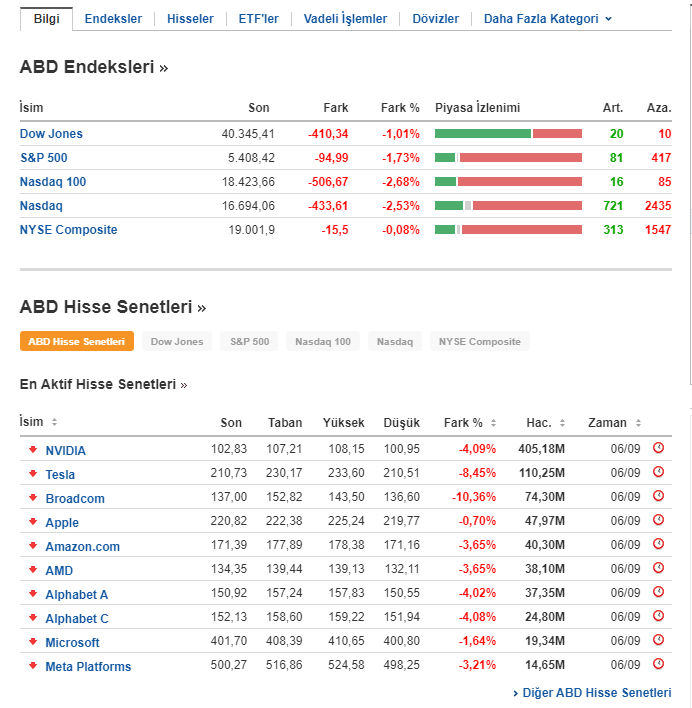Click the red down arrow beside Amazon.com

click(x=32, y=546)
